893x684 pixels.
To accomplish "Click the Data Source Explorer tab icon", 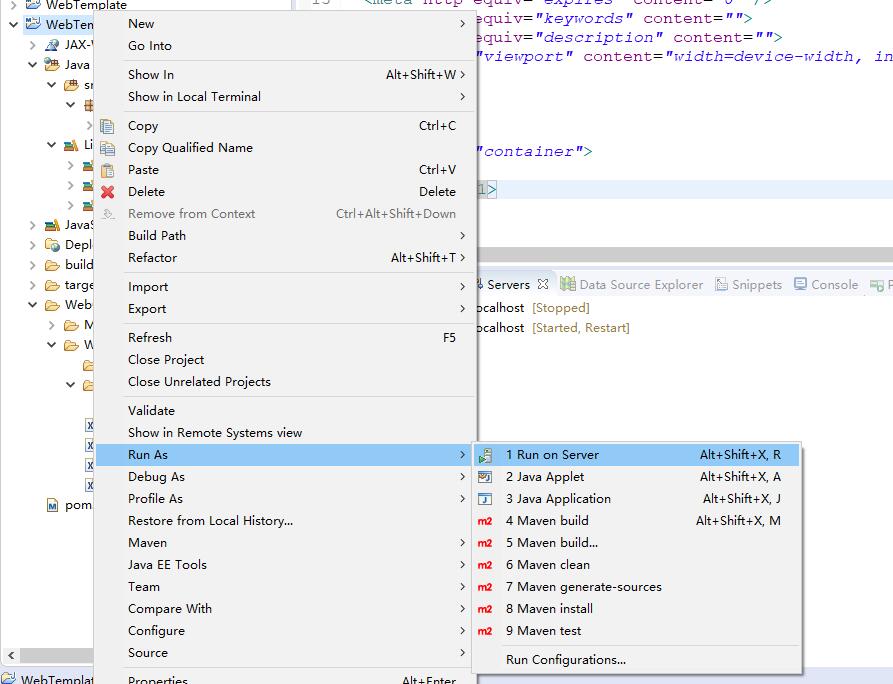I will [568, 284].
